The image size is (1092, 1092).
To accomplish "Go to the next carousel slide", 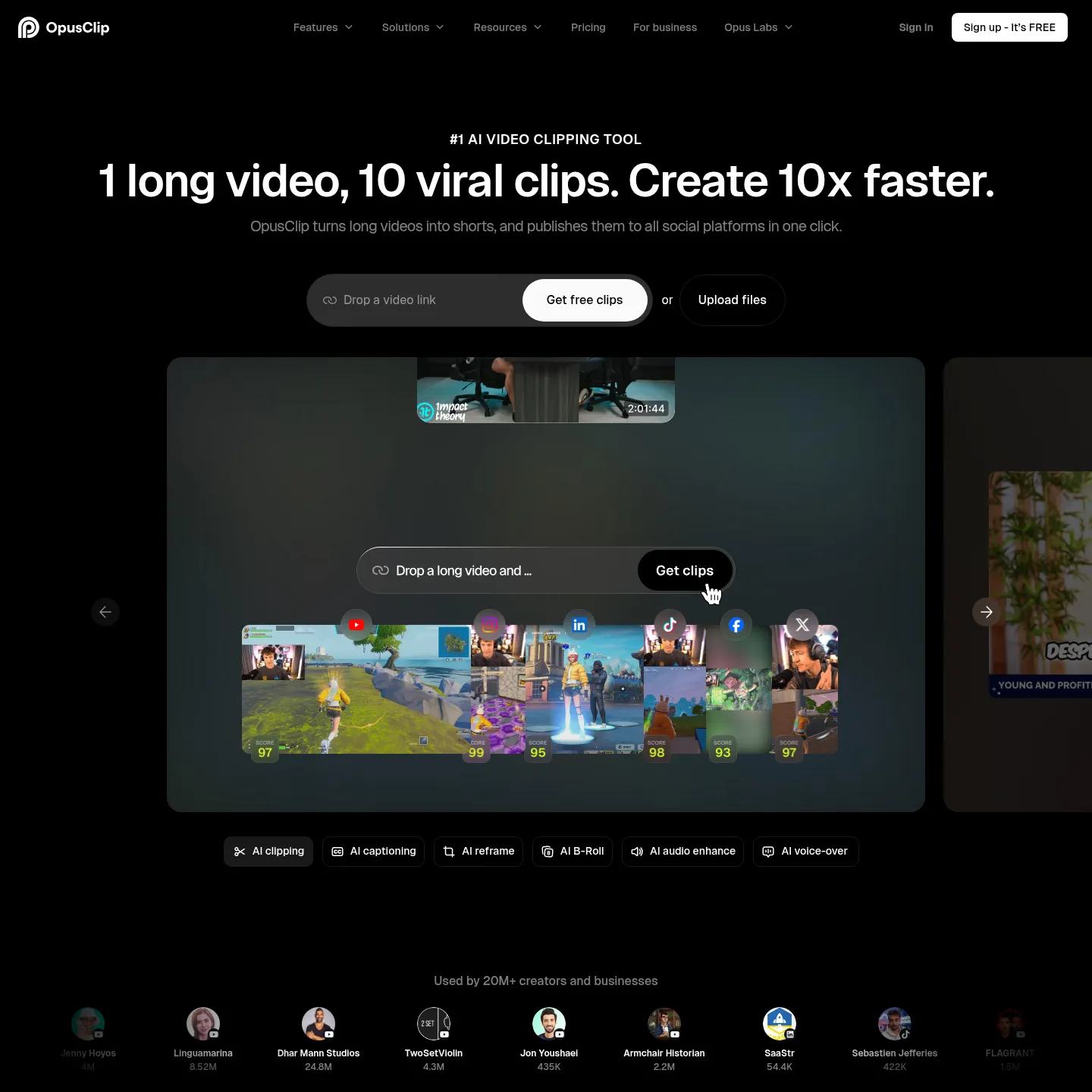I will tap(987, 612).
